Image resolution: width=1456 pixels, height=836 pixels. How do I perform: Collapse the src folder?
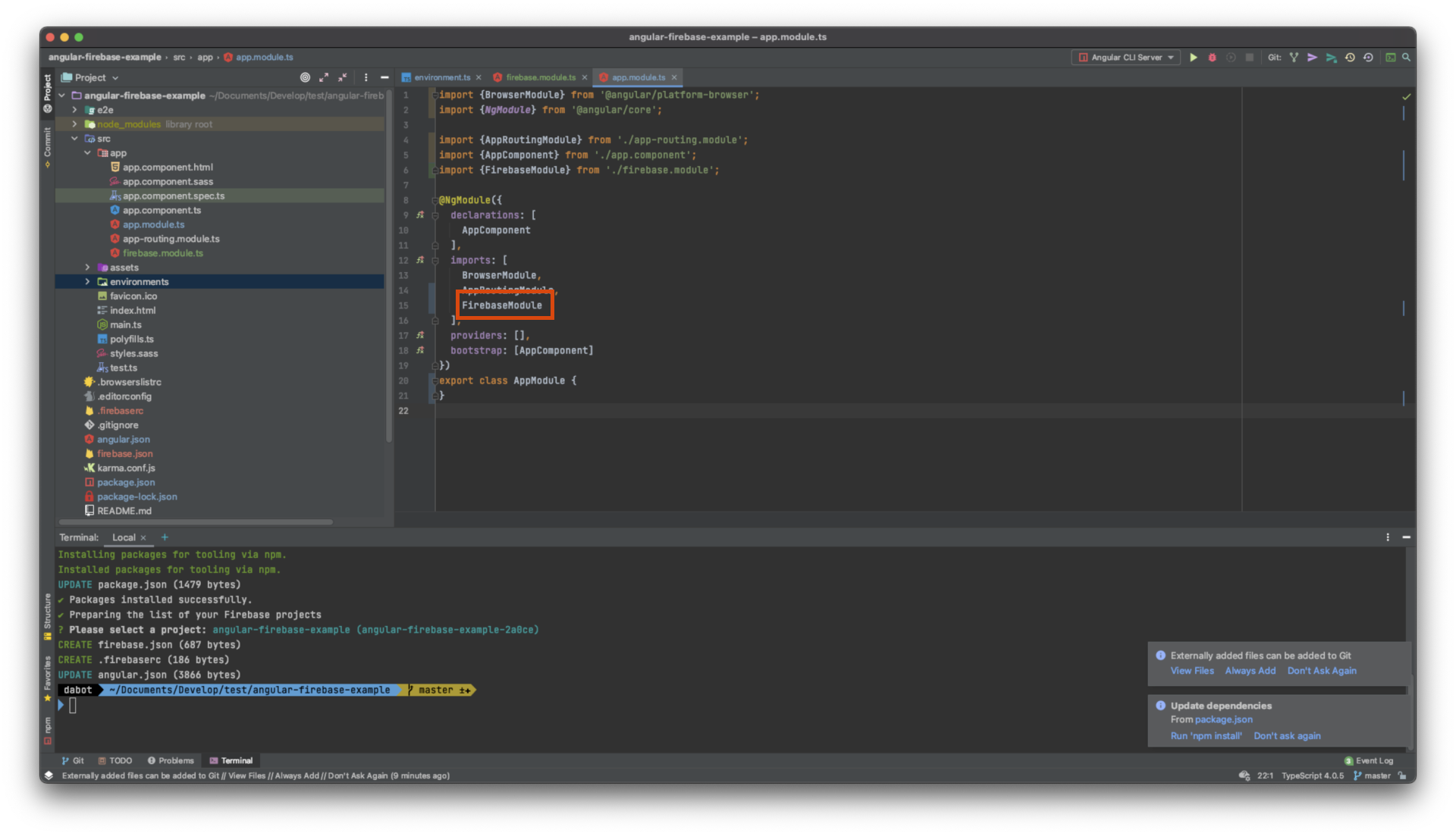click(74, 139)
